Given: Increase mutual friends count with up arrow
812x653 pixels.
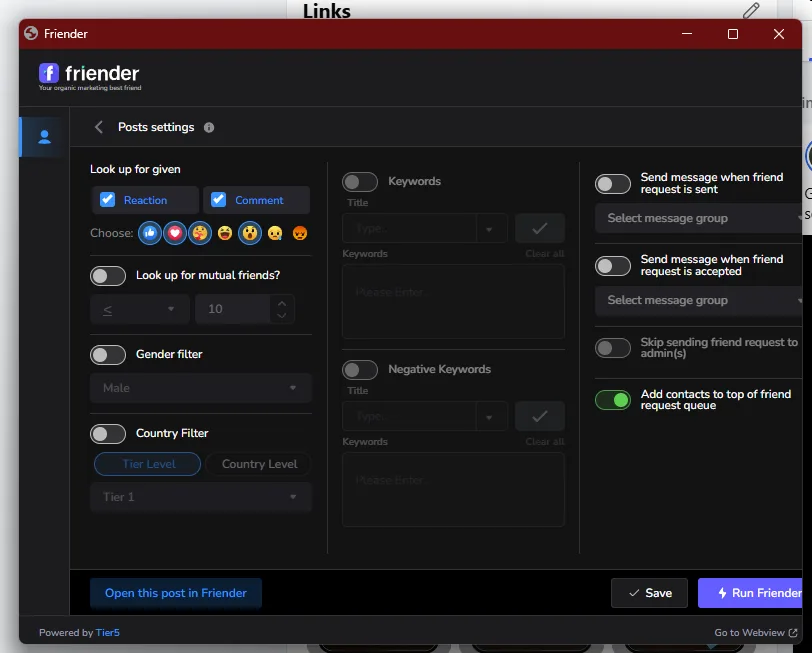Looking at the screenshot, I should point(282,303).
